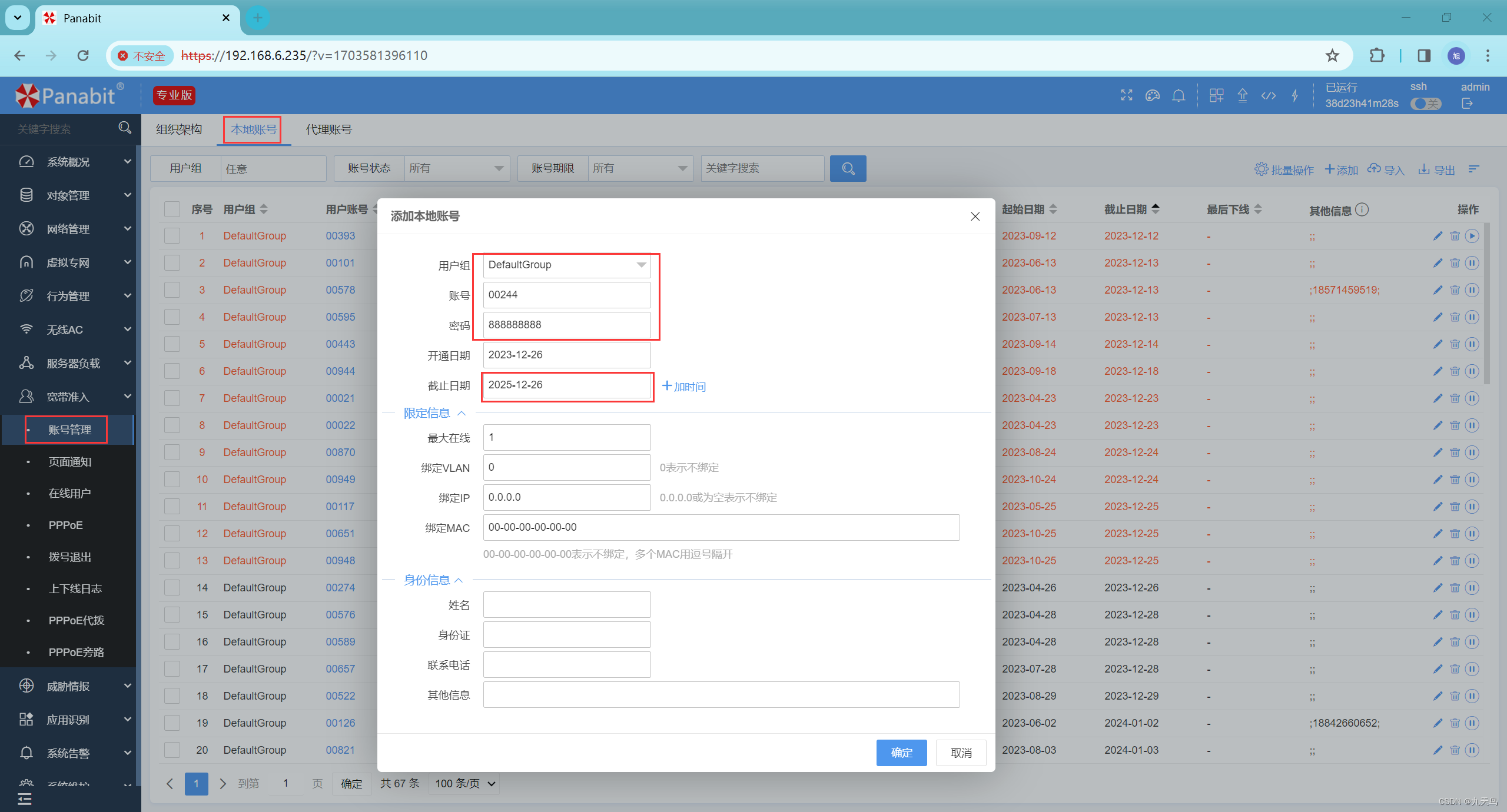Toggle the ssh switch in header
This screenshot has height=812, width=1507.
point(1425,104)
